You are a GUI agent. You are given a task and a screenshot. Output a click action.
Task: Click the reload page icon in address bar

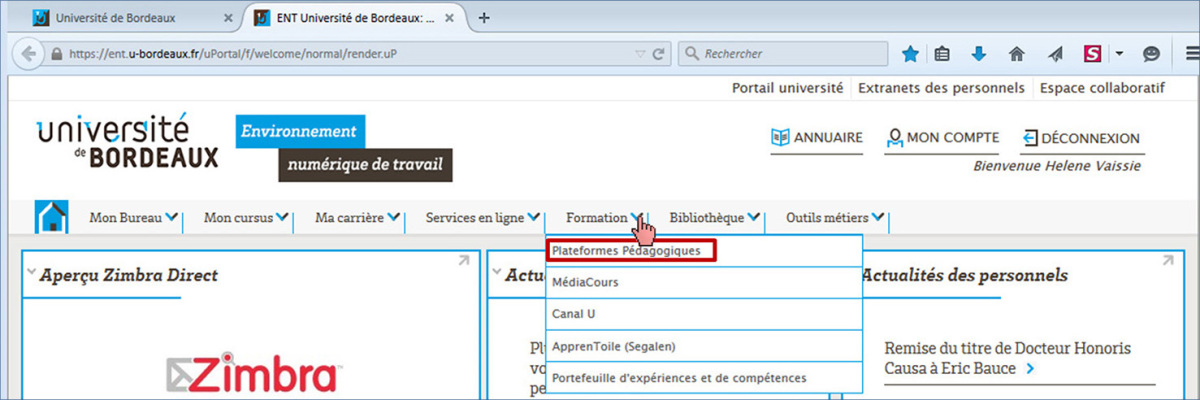(x=660, y=54)
